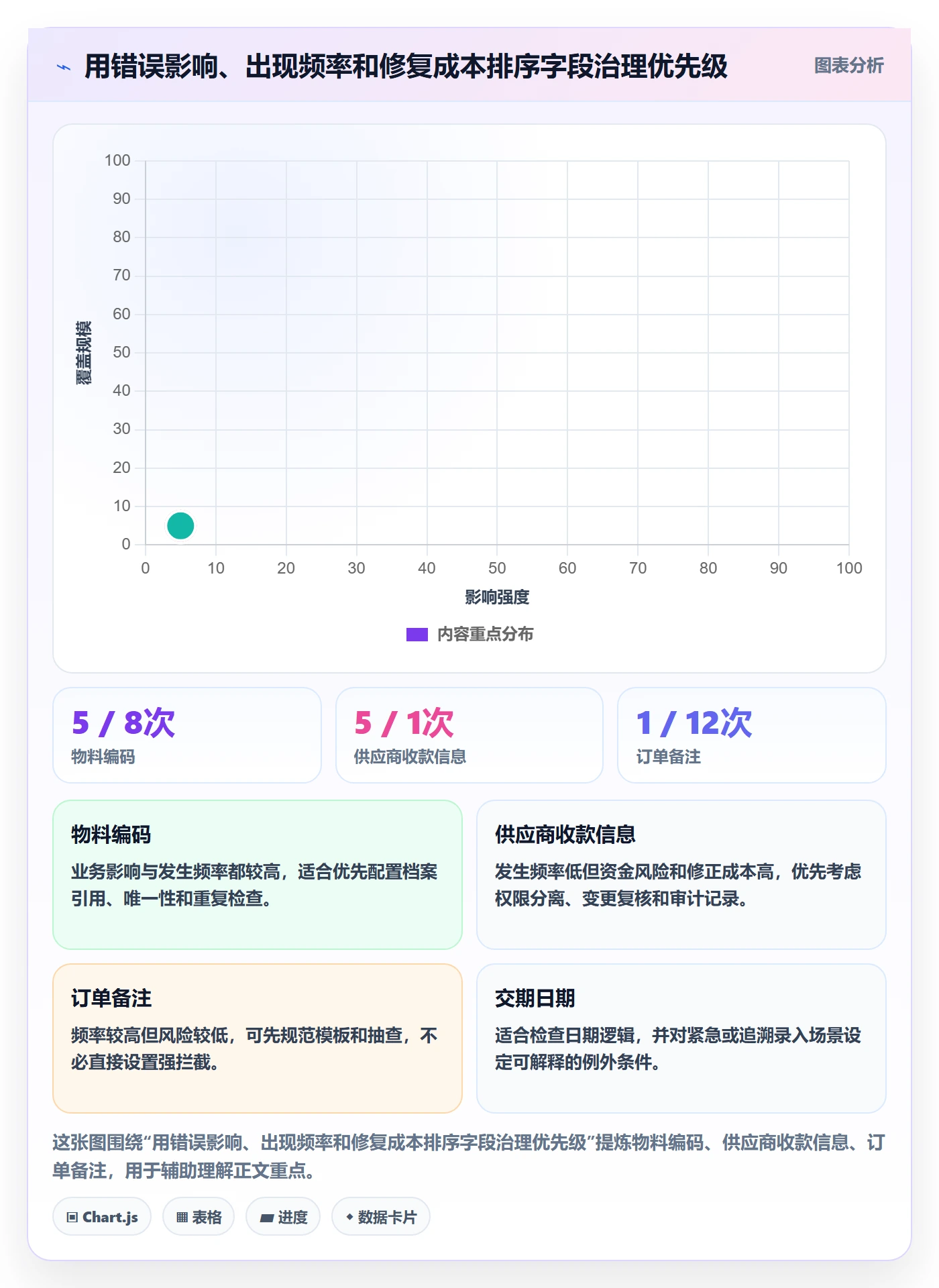Click the 内容重点分布 legend label
Viewport: 939px width, 1288px height.
485,635
